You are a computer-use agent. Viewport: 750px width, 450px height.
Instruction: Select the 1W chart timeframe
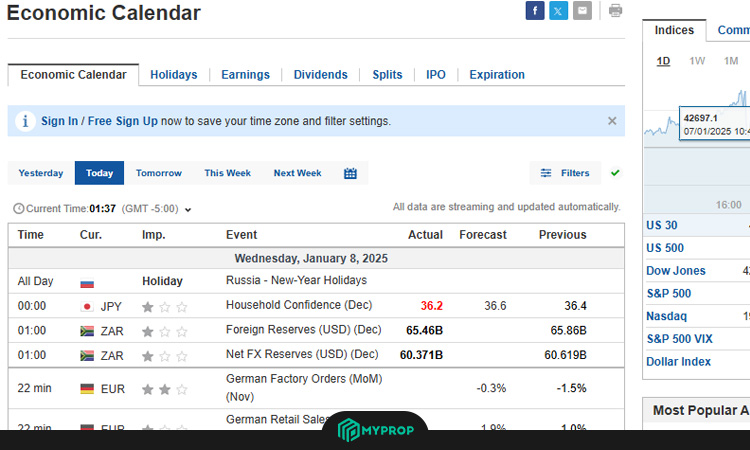697,61
